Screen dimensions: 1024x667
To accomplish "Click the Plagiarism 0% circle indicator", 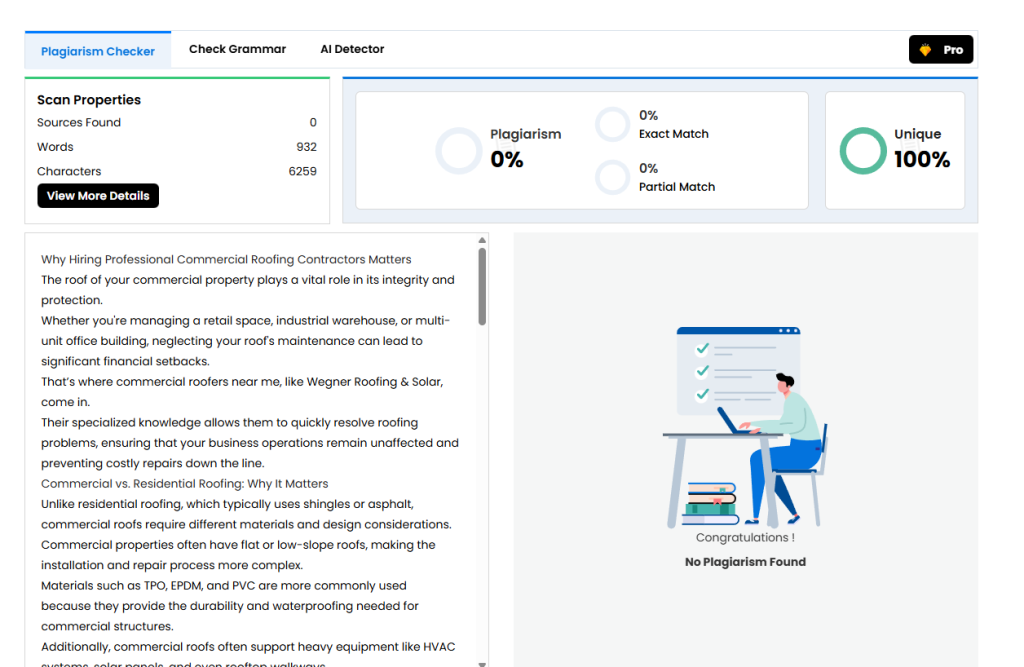I will click(x=459, y=151).
